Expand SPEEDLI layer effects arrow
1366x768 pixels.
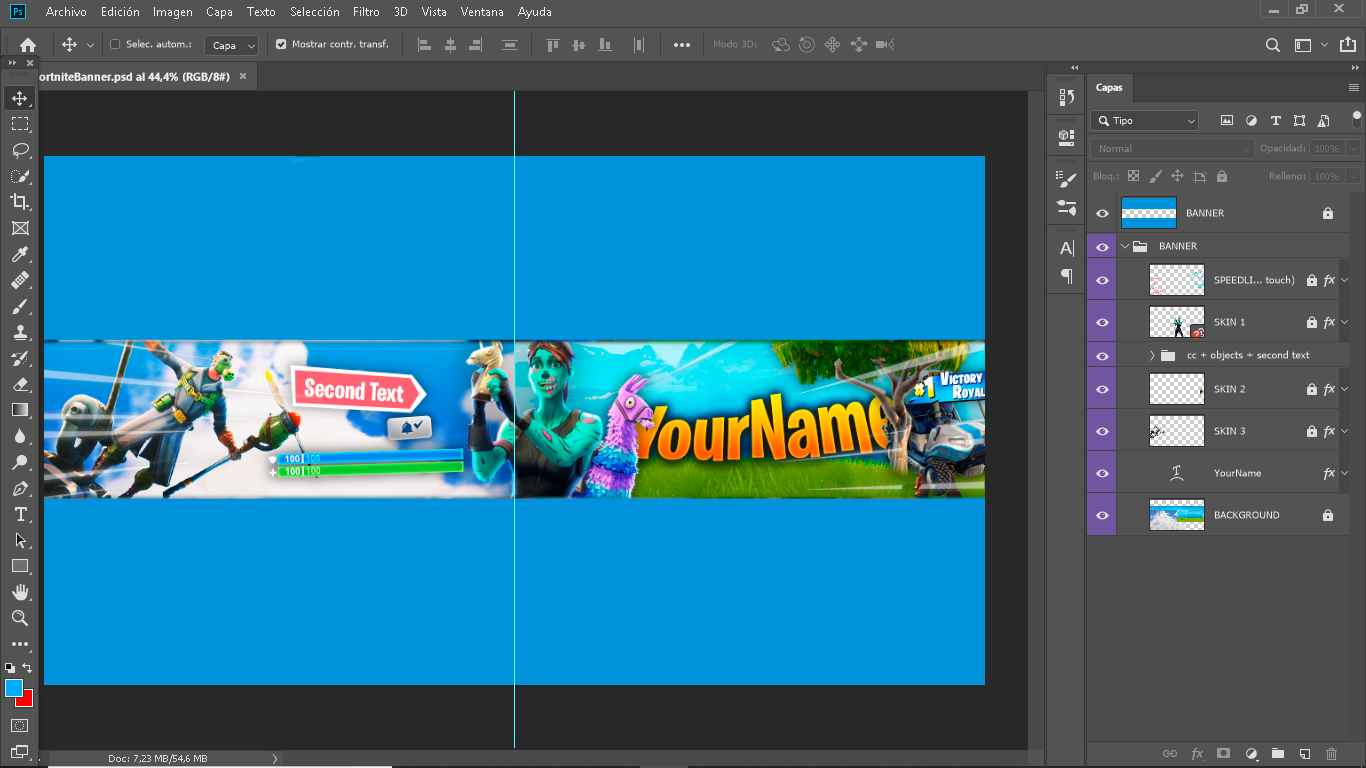1345,280
